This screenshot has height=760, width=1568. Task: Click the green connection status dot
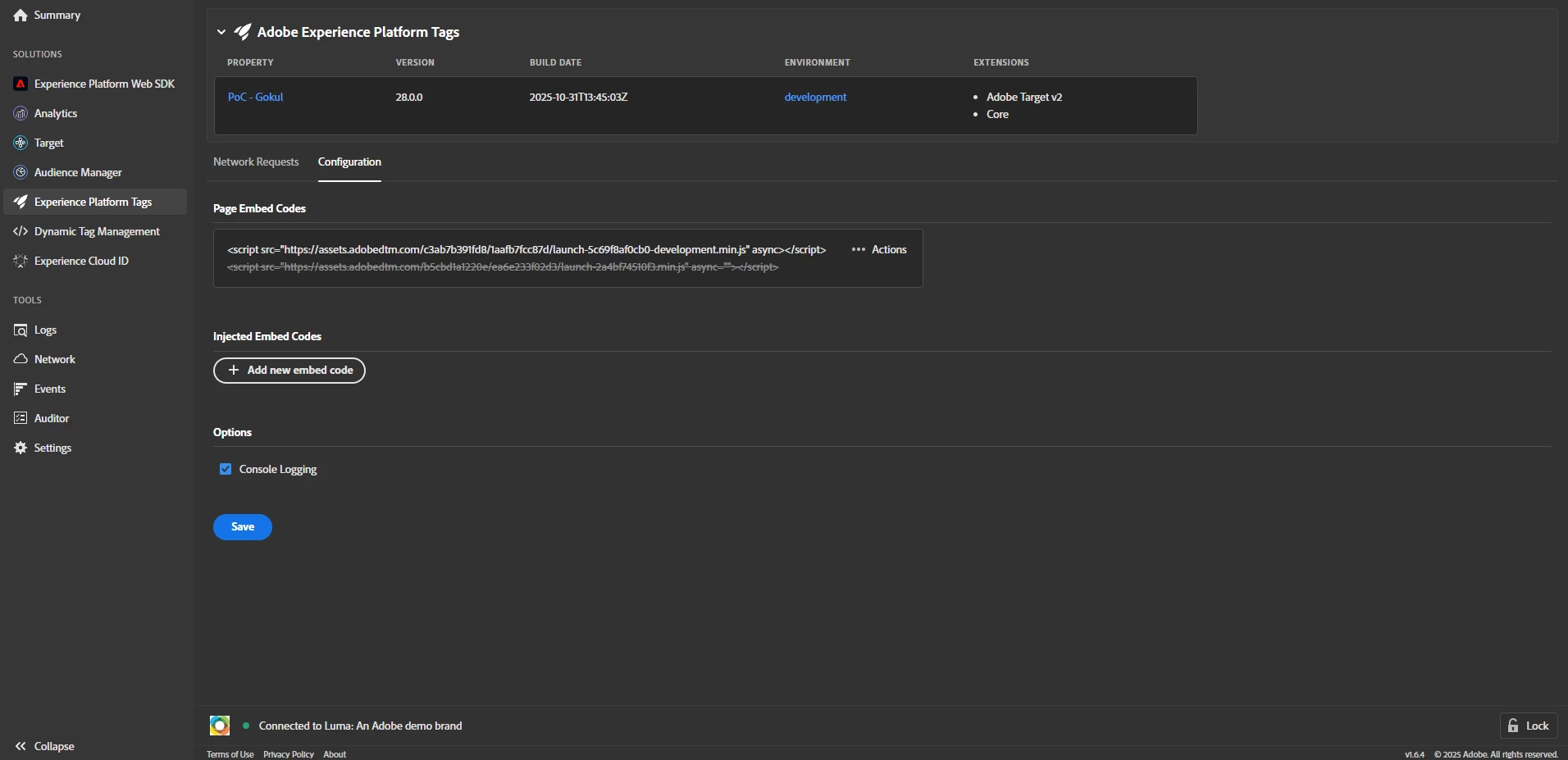point(245,726)
